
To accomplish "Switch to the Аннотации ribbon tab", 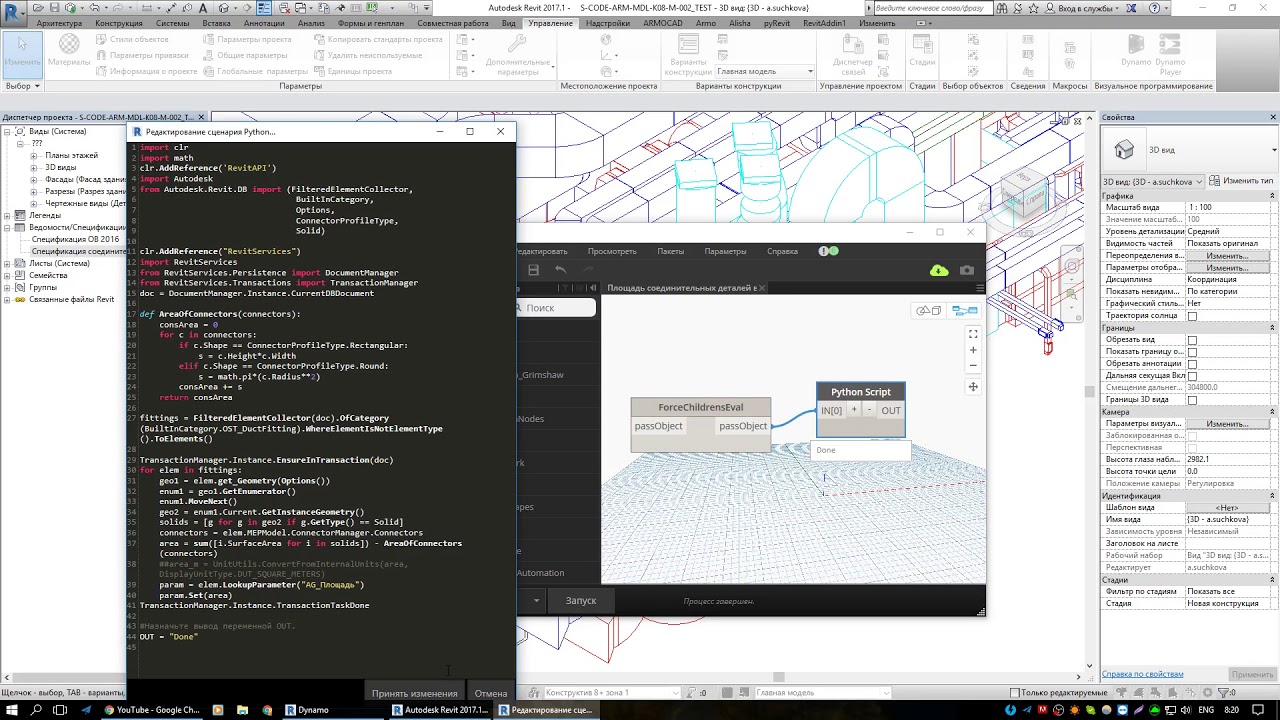I will click(264, 23).
